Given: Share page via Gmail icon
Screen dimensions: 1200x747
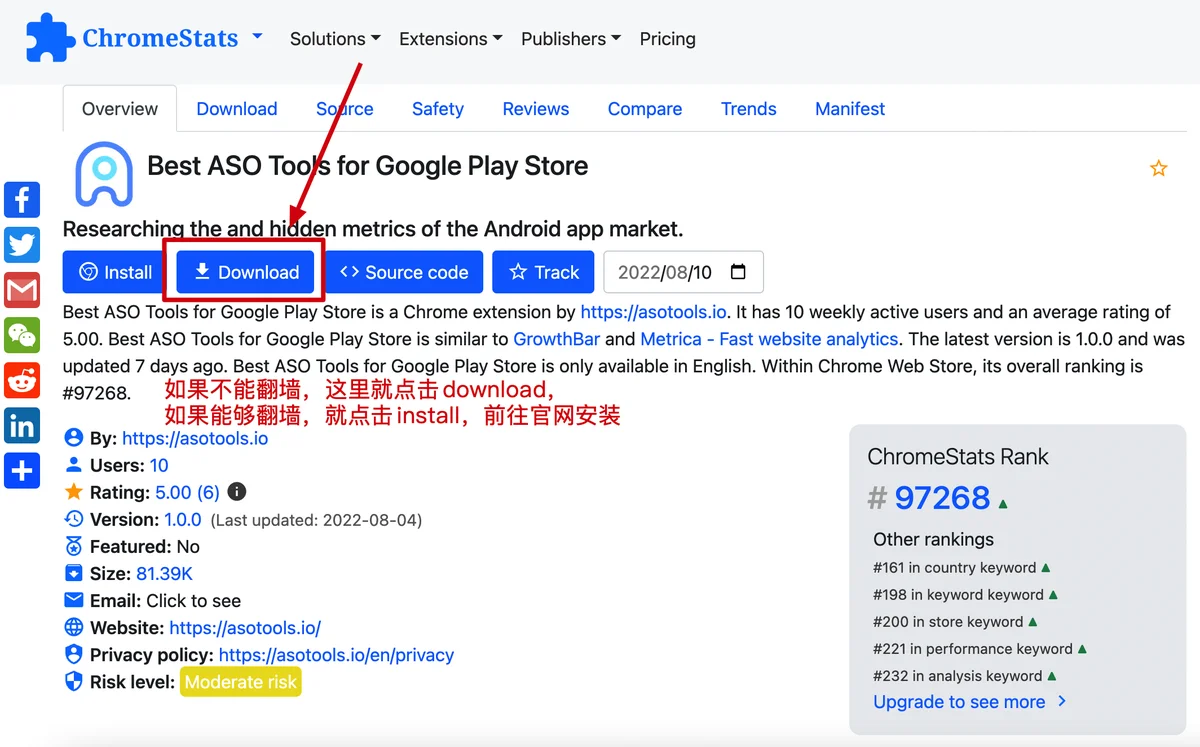Looking at the screenshot, I should pyautogui.click(x=22, y=290).
